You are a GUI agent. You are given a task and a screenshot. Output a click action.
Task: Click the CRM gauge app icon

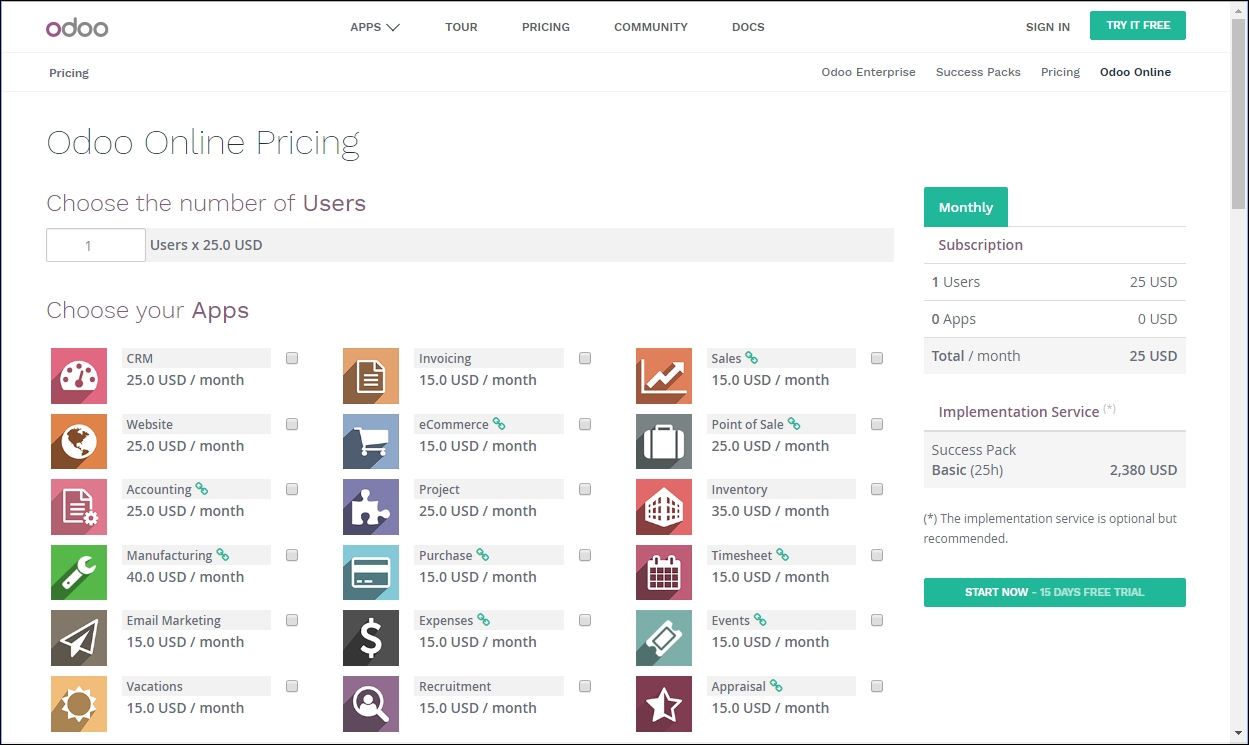79,376
